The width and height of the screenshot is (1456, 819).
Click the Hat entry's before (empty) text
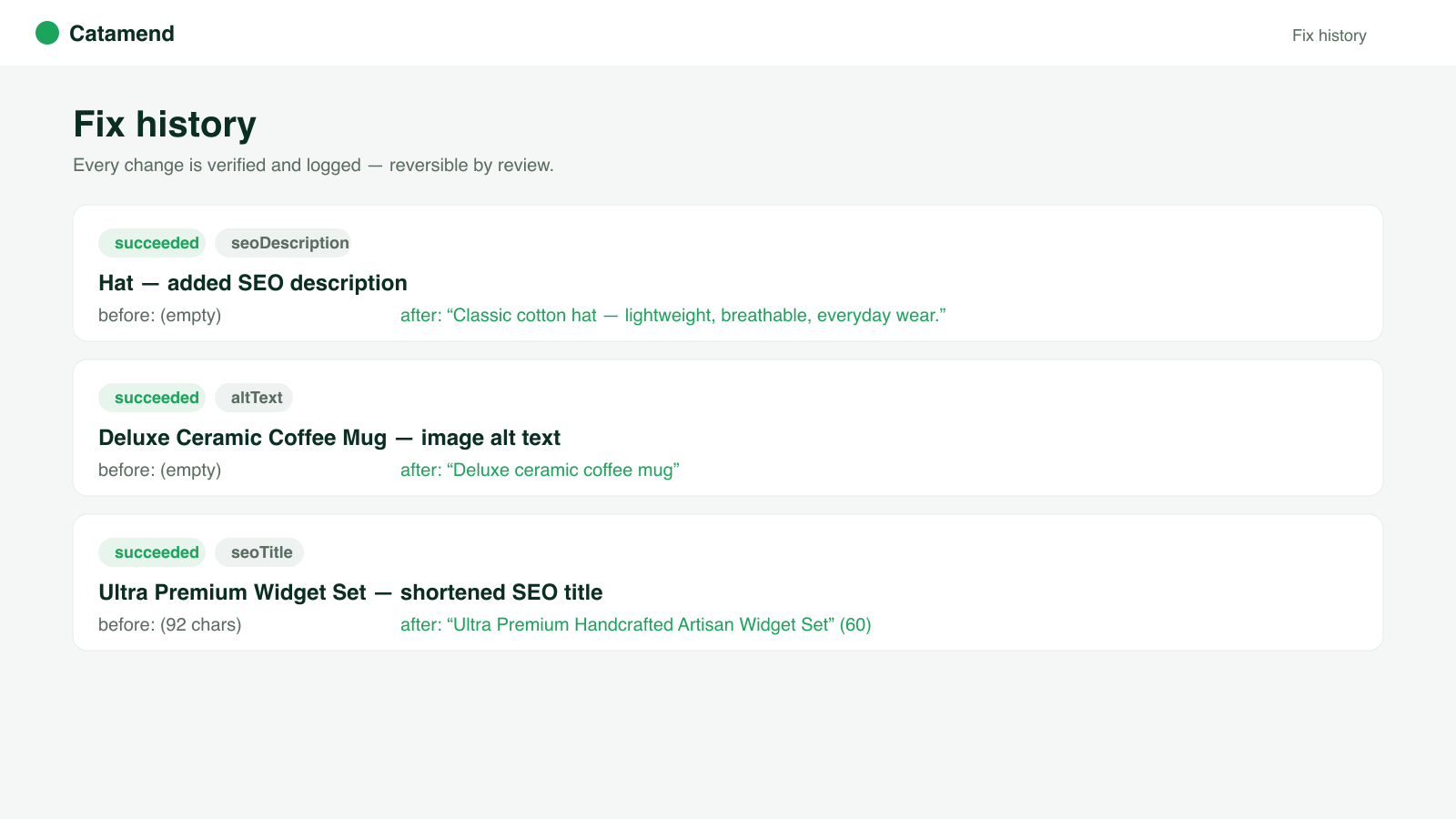coord(160,315)
